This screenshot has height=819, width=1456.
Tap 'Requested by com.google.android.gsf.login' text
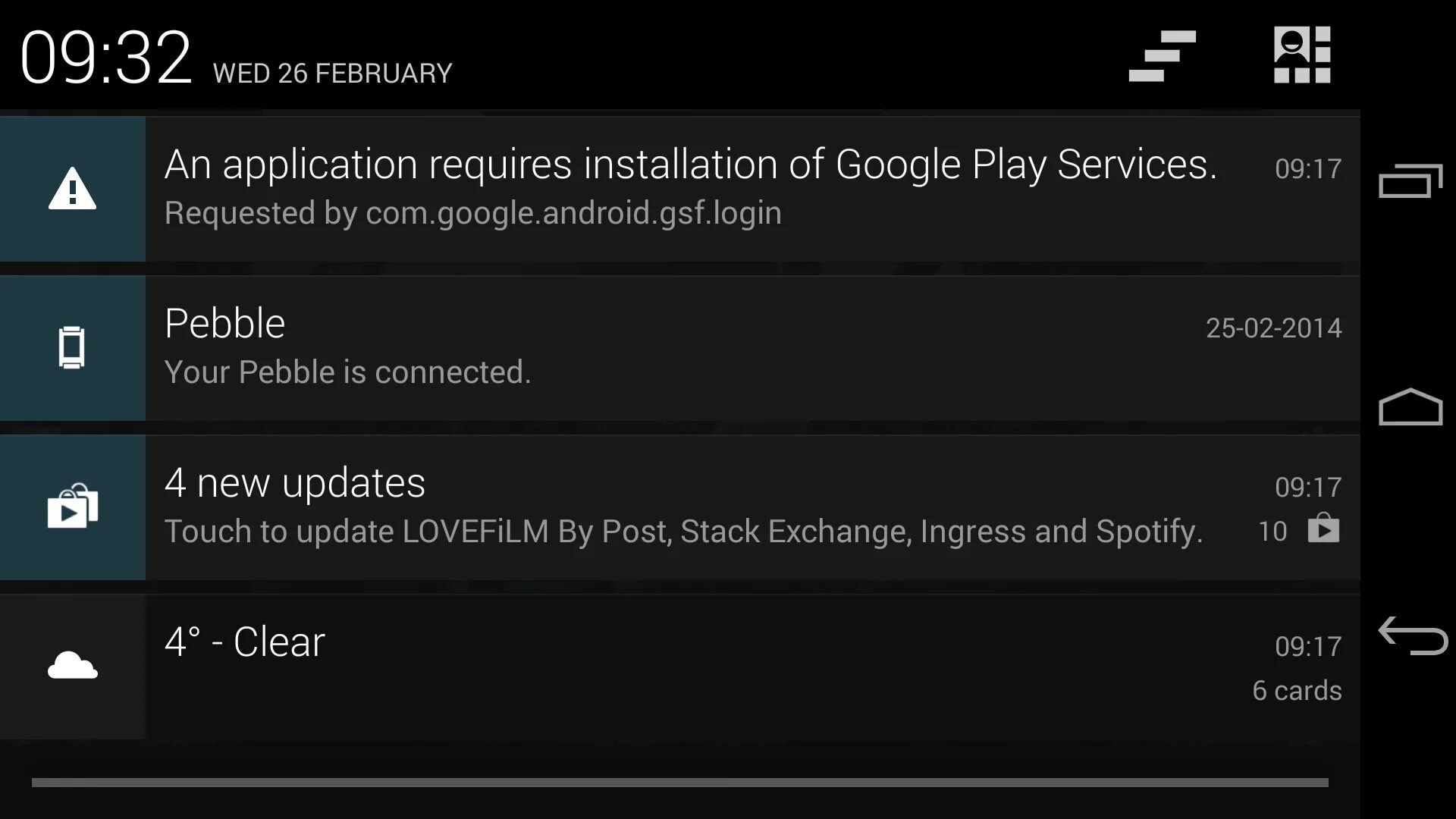pos(472,213)
